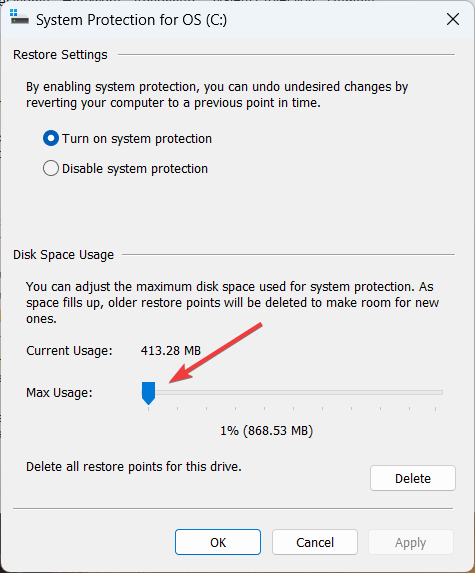Click the far right end of the Max Usage track
Screen dimensions: 475x573
pos(440,392)
